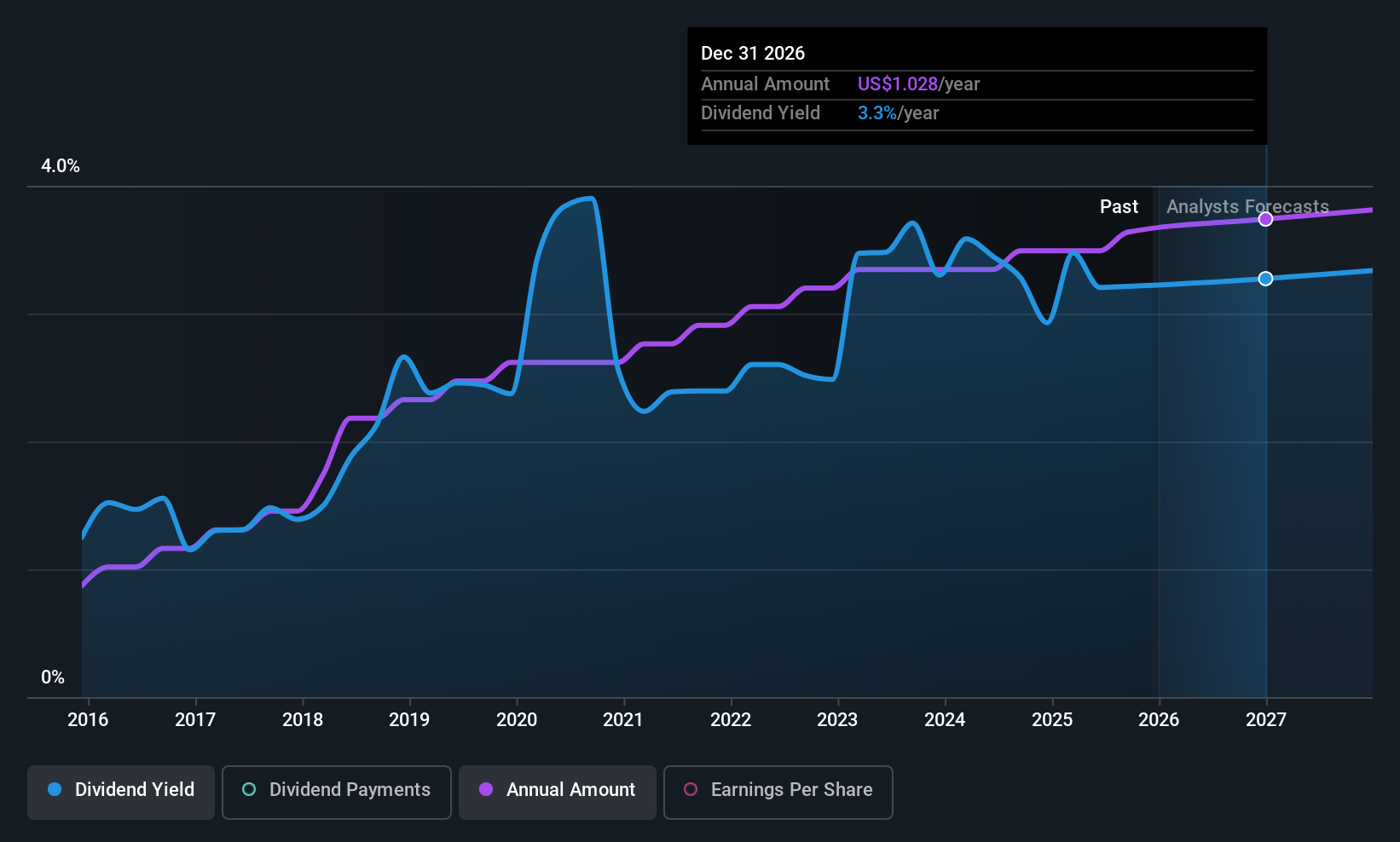Click the Earnings Per Share legend button
This screenshot has width=1400, height=842.
pyautogui.click(x=778, y=792)
